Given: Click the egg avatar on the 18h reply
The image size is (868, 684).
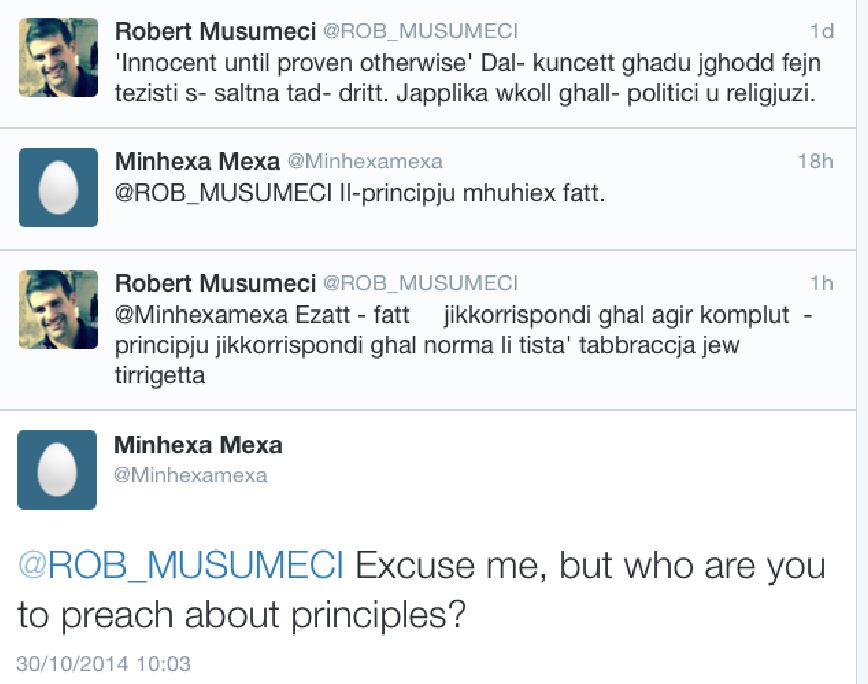Looking at the screenshot, I should 59,187.
